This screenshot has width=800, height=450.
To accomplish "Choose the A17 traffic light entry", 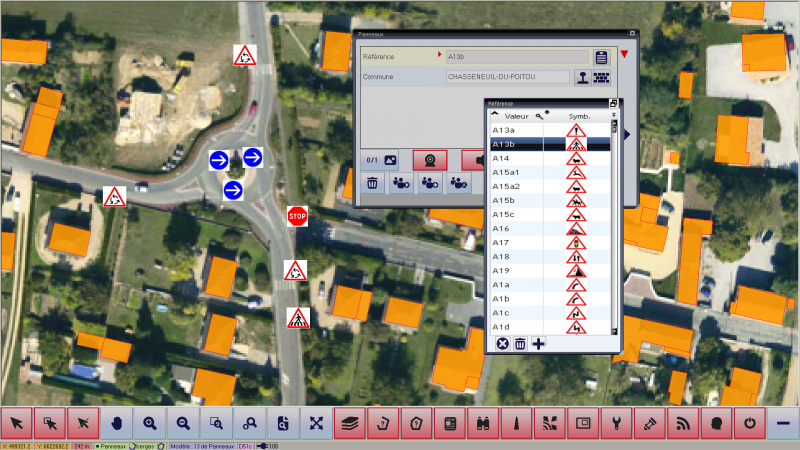I will 515,243.
